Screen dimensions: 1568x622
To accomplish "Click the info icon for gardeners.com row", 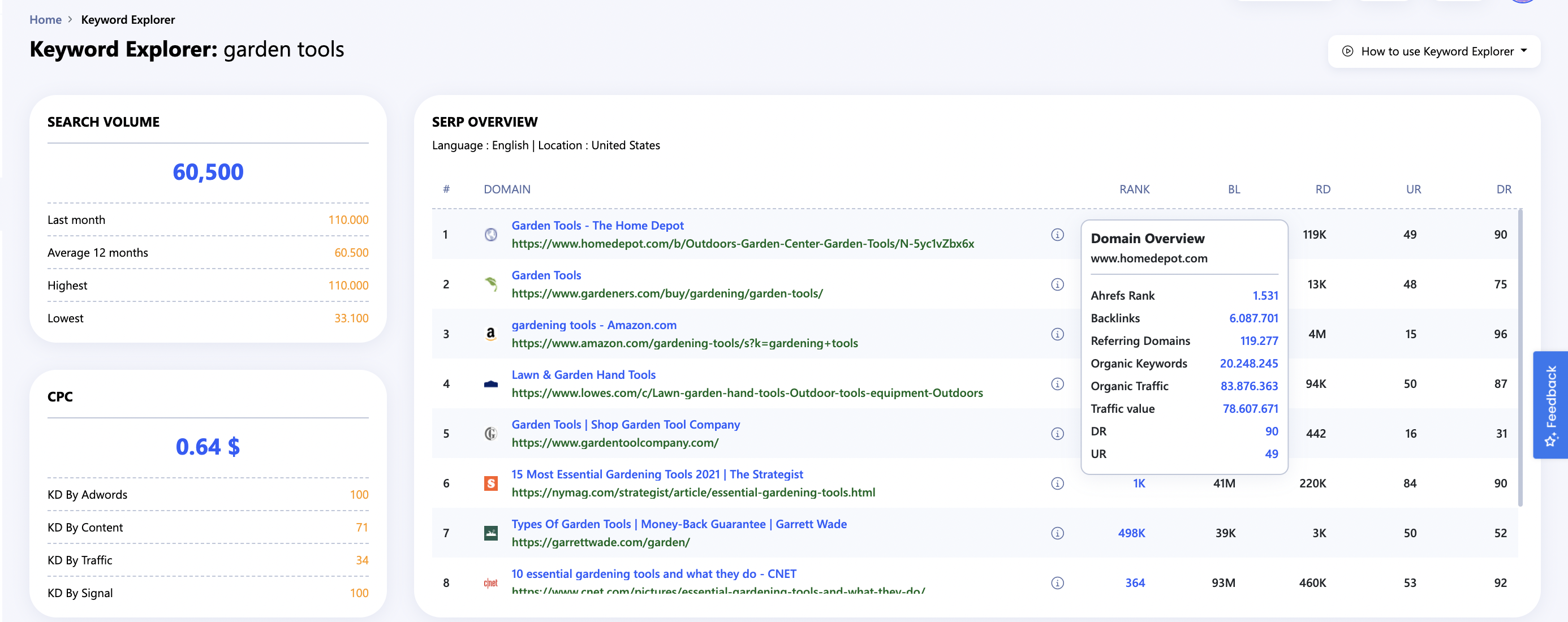I will tap(1057, 284).
